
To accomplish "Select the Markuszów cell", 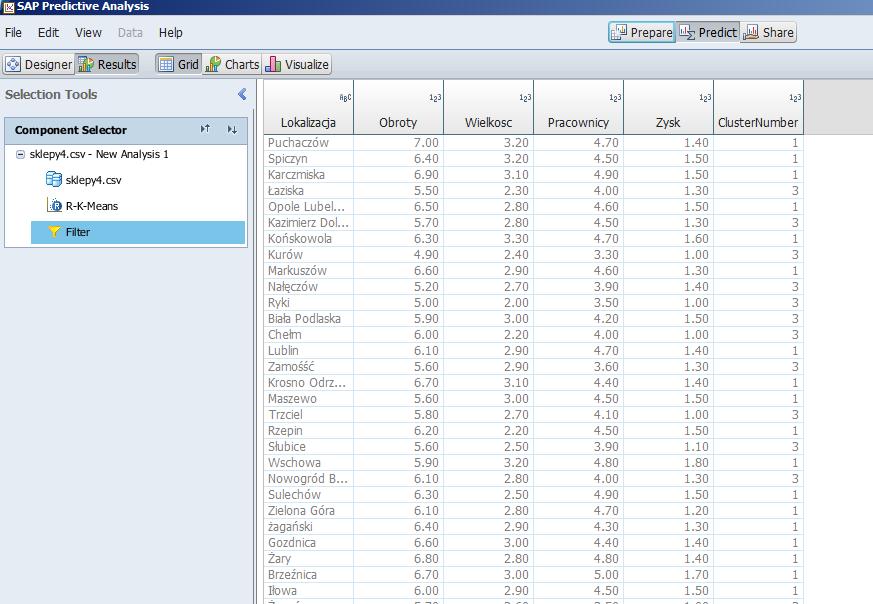I will click(308, 271).
